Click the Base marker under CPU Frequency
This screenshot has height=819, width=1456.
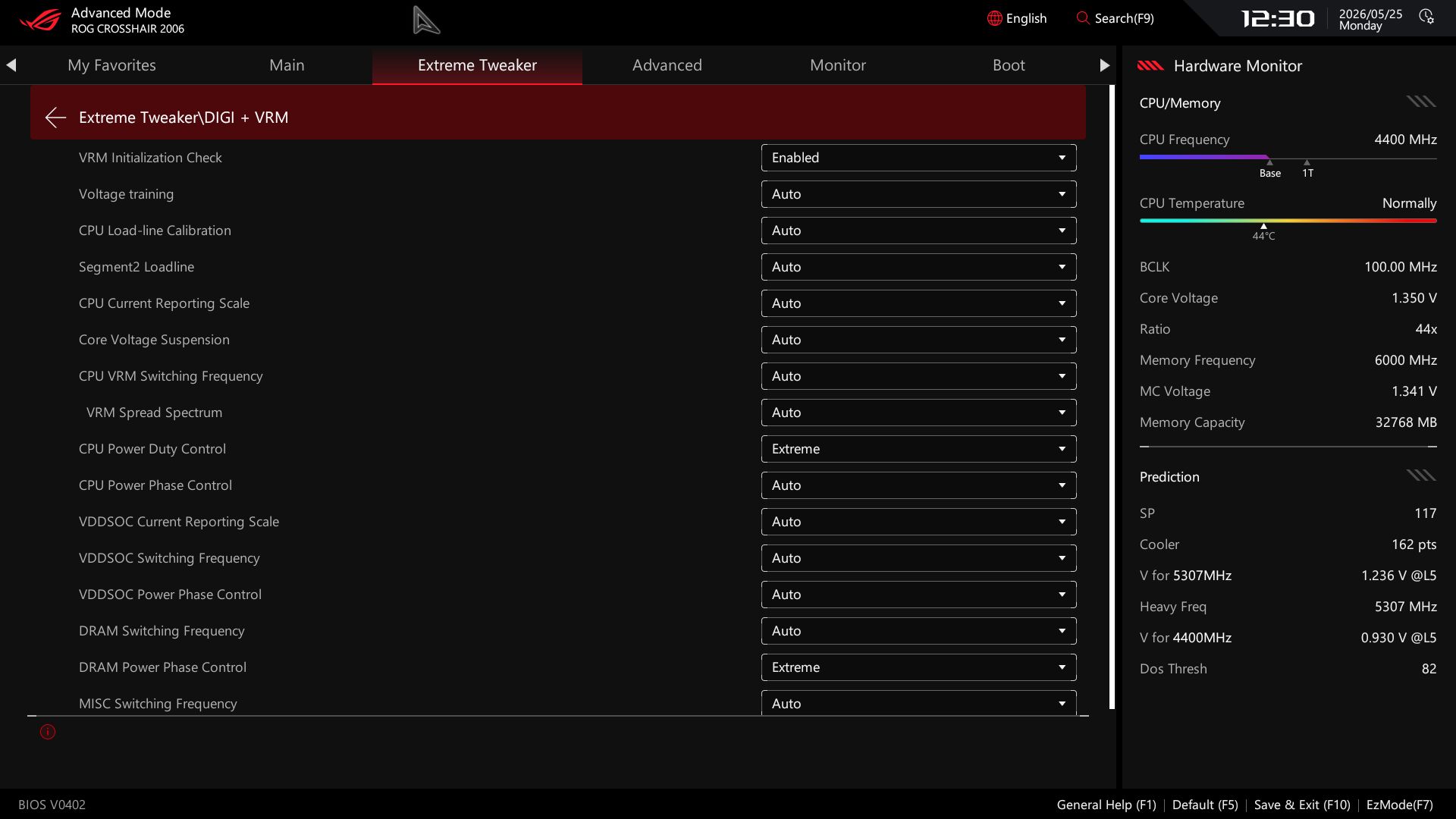pos(1270,170)
